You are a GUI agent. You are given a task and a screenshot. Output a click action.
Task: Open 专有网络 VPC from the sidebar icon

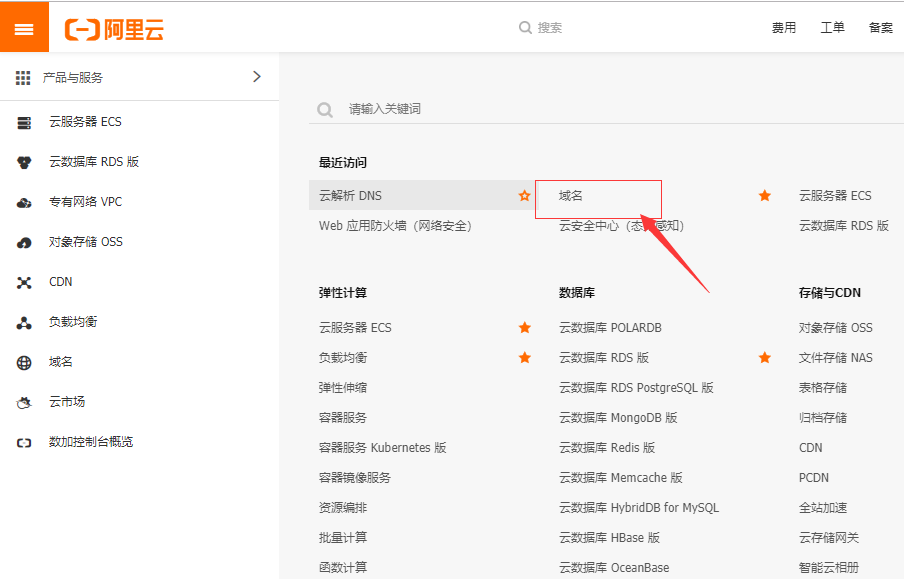tap(23, 202)
